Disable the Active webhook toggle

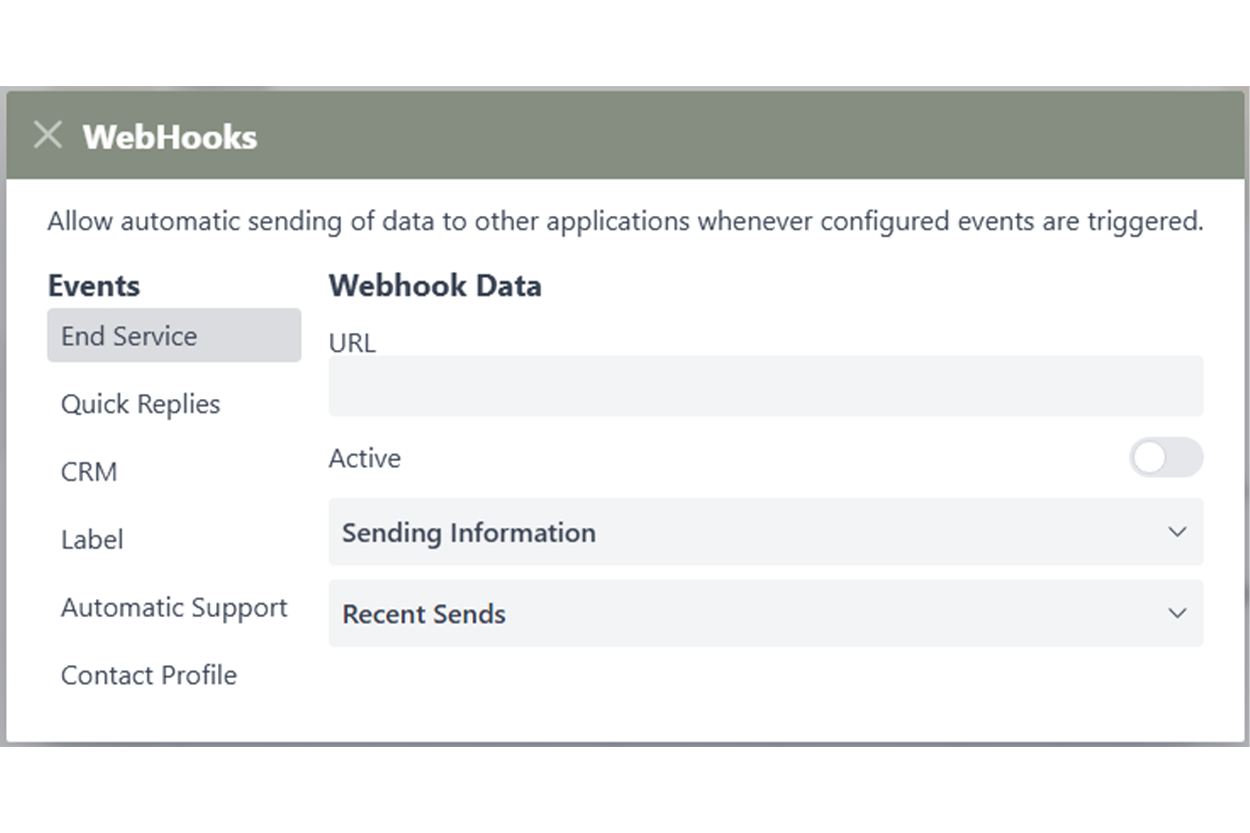pos(1166,458)
